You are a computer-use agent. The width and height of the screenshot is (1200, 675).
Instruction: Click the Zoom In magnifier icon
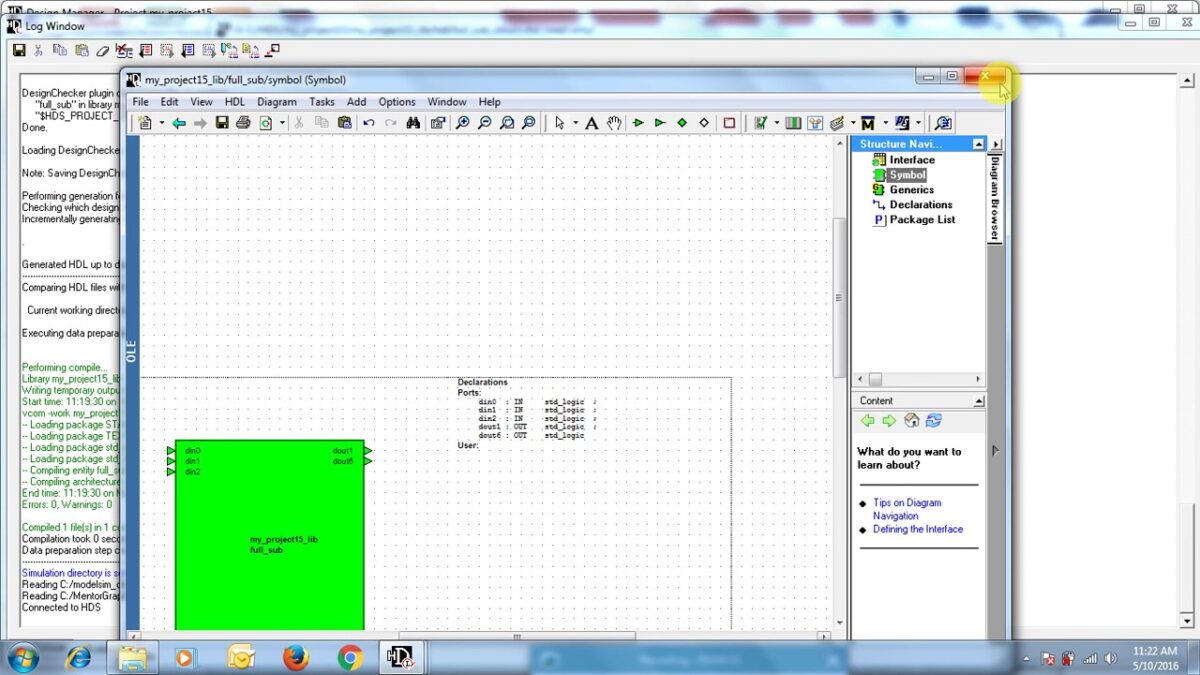463,123
